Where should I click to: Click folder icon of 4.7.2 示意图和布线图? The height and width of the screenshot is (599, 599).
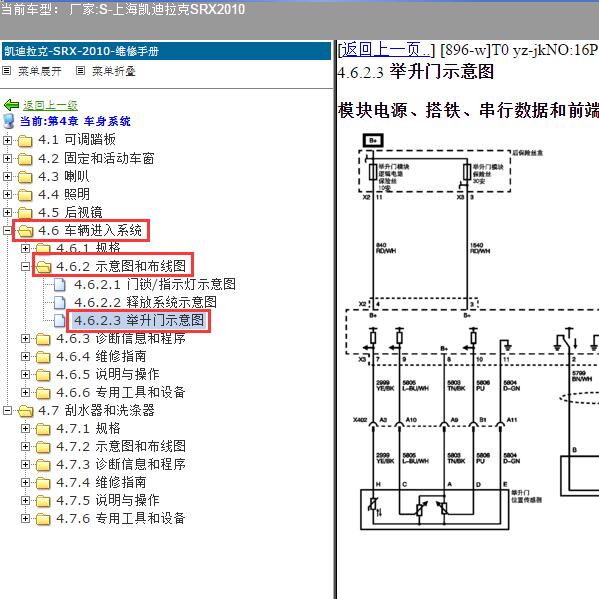[x=43, y=447]
